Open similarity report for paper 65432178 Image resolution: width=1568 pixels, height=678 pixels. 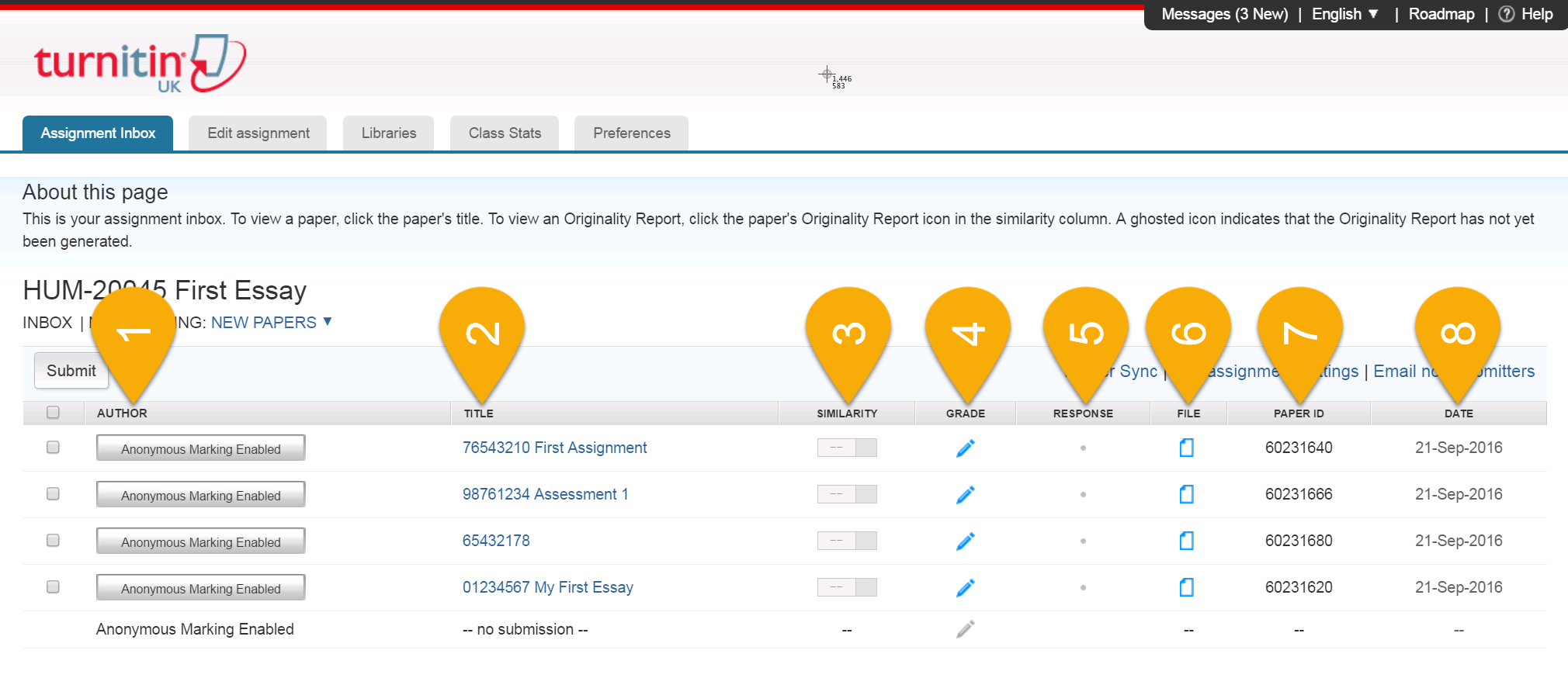[847, 541]
